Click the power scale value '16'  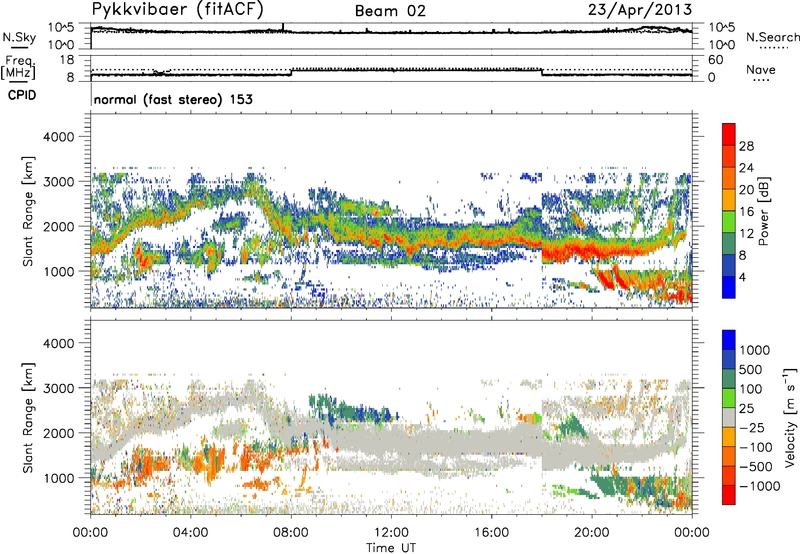(x=746, y=212)
